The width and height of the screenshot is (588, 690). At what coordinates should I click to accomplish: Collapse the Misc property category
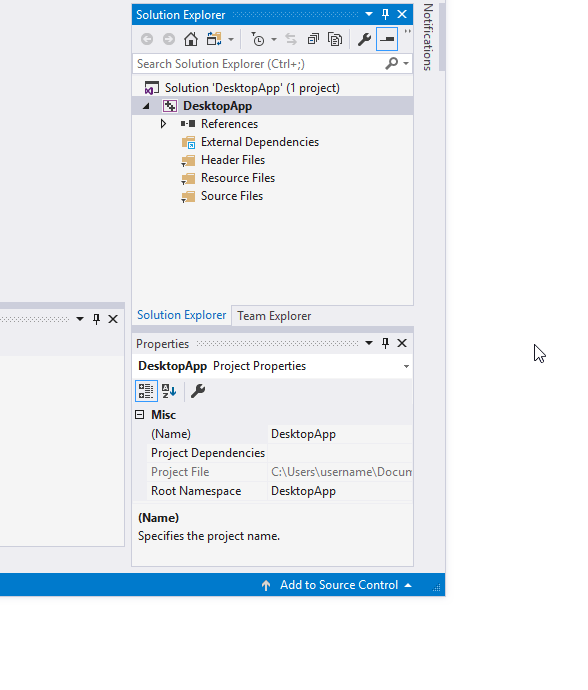(140, 415)
